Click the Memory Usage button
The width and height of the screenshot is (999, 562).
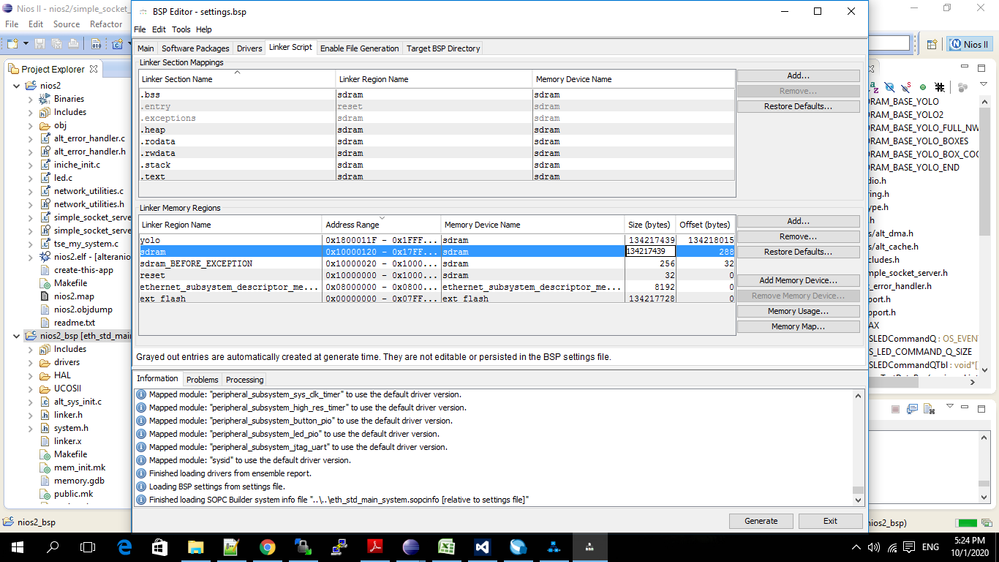(798, 311)
